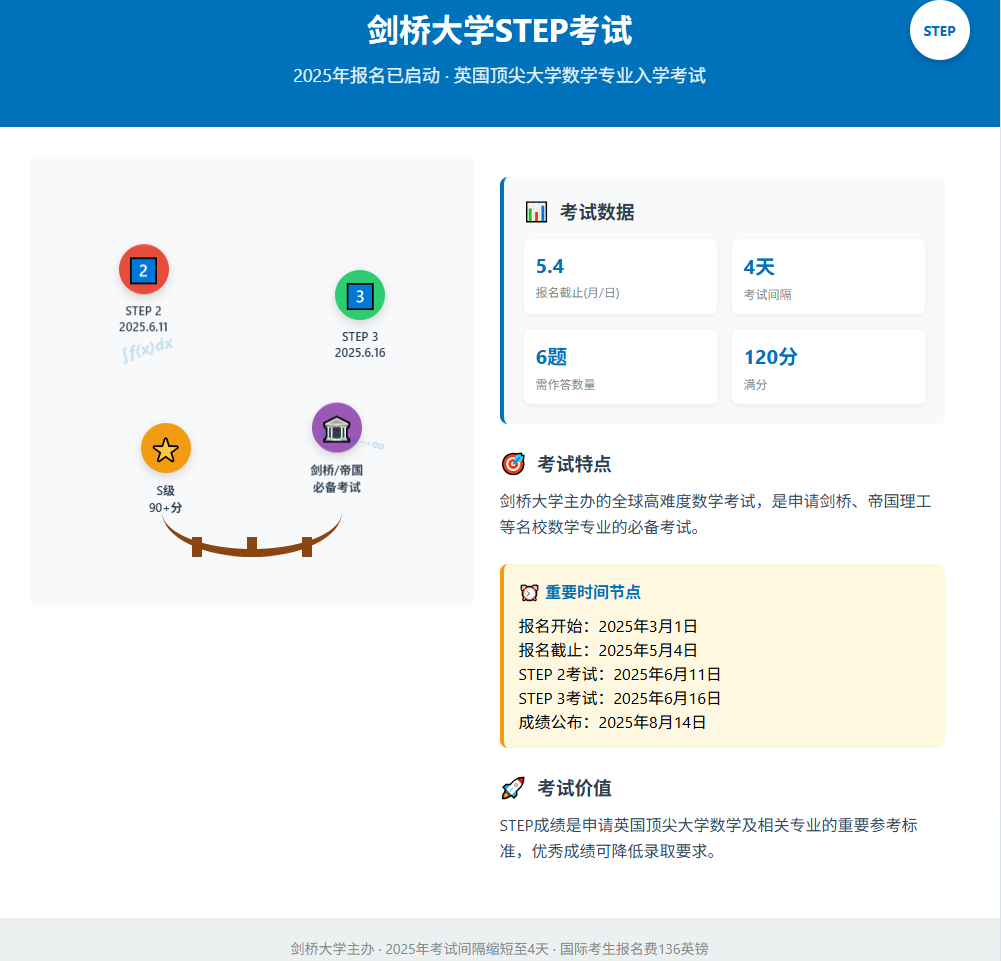Click the 报名开始：2025年3月1日 line

pos(608,626)
